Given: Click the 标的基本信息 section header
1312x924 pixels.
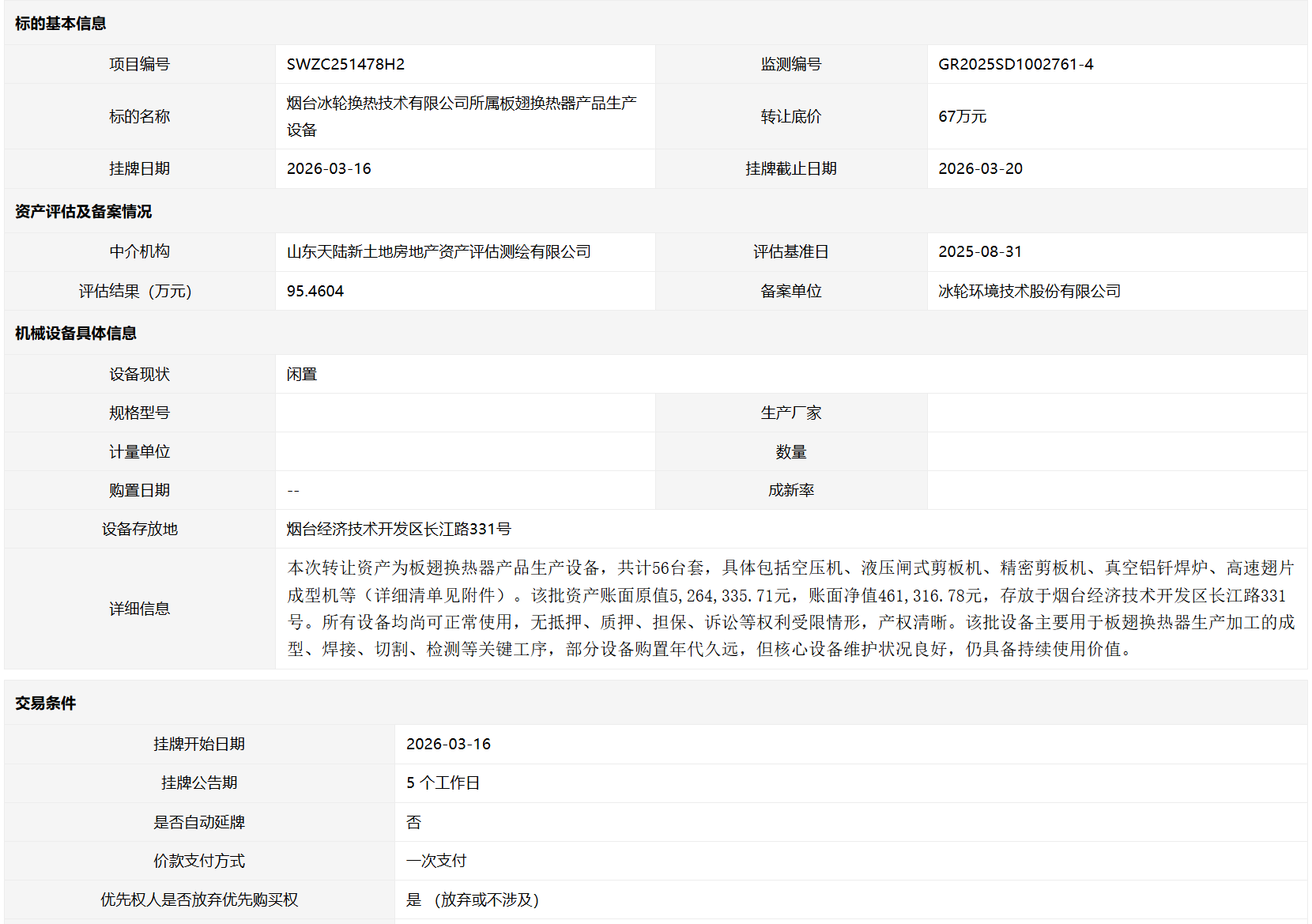Looking at the screenshot, I should click(x=61, y=24).
